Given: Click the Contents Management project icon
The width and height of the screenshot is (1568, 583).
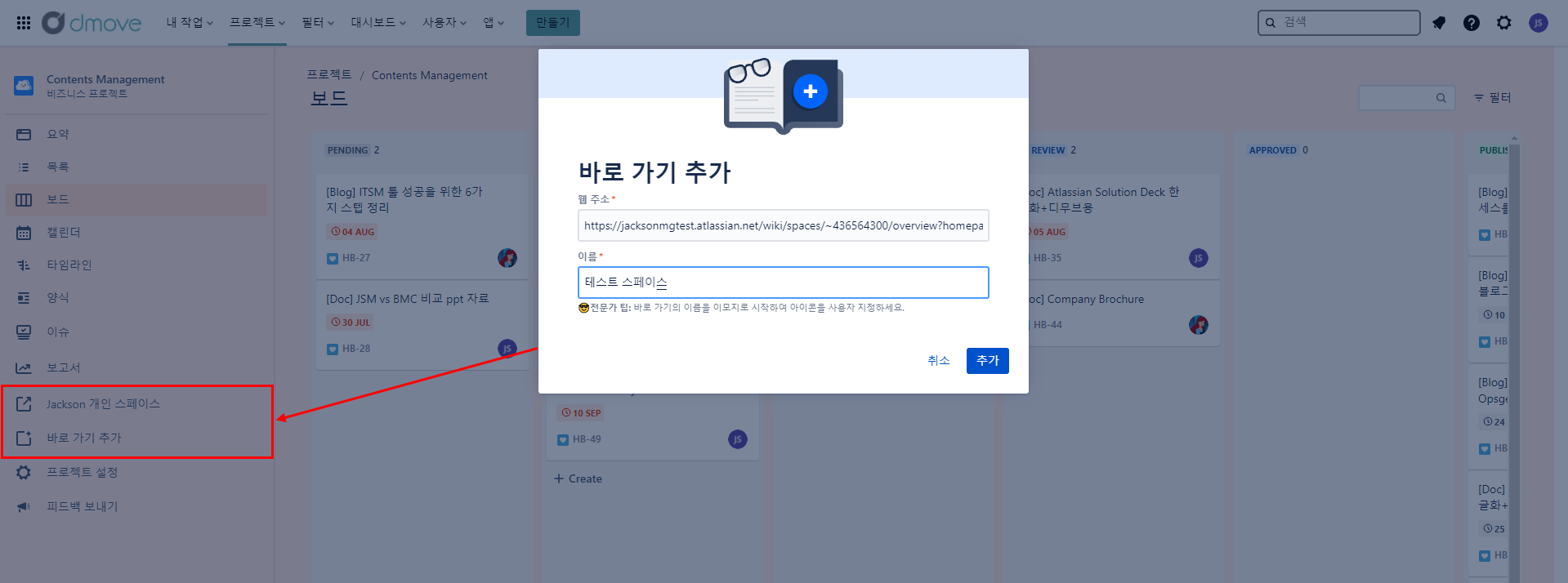Looking at the screenshot, I should click(x=24, y=85).
